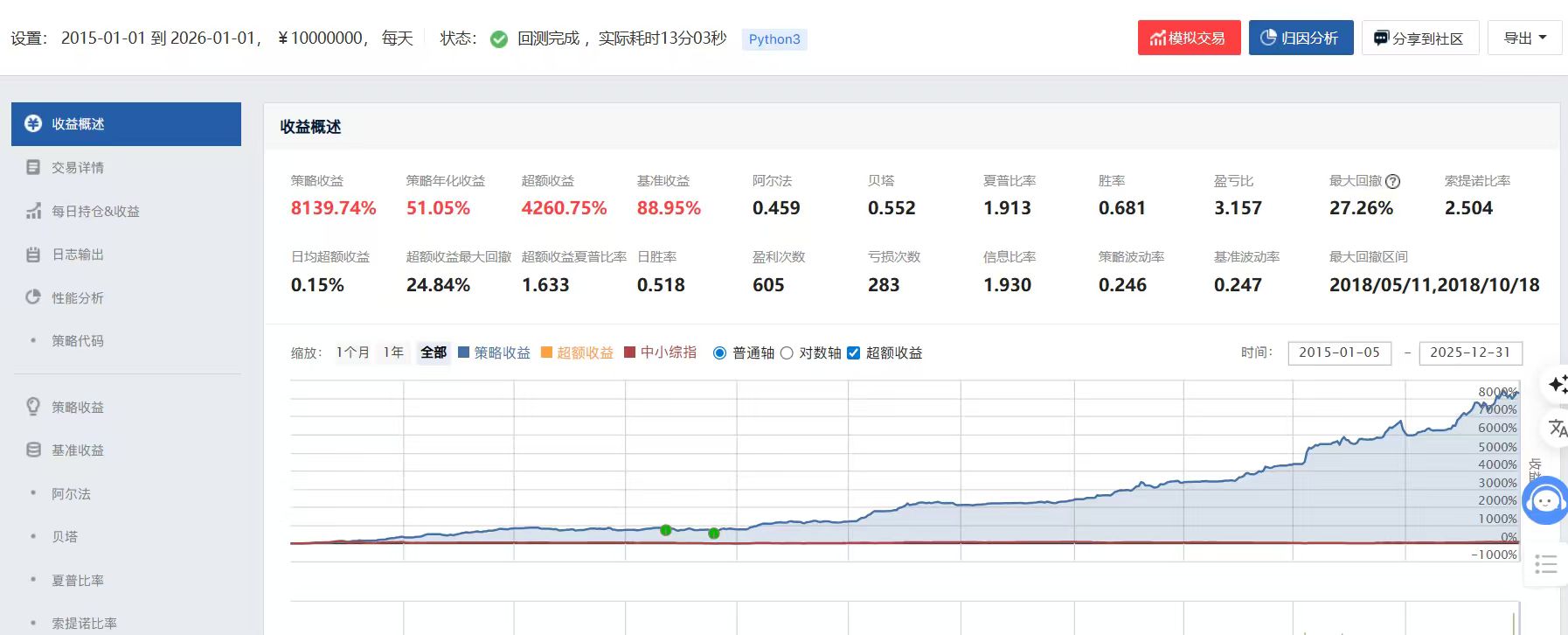Viewport: 1568px width, 635px height.
Task: Click the help icon beside 最大回撤
Action: coord(1393,182)
